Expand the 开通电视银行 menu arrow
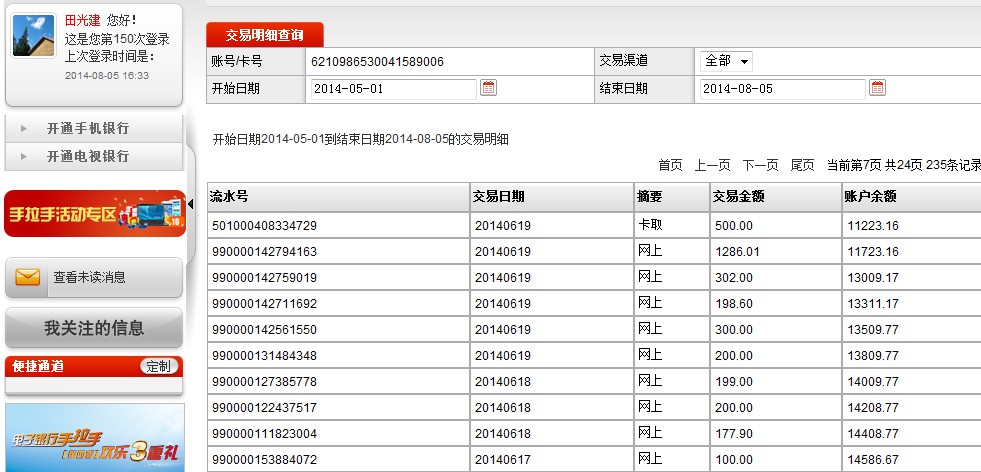Screen dimensions: 981x472 pyautogui.click(x=23, y=156)
